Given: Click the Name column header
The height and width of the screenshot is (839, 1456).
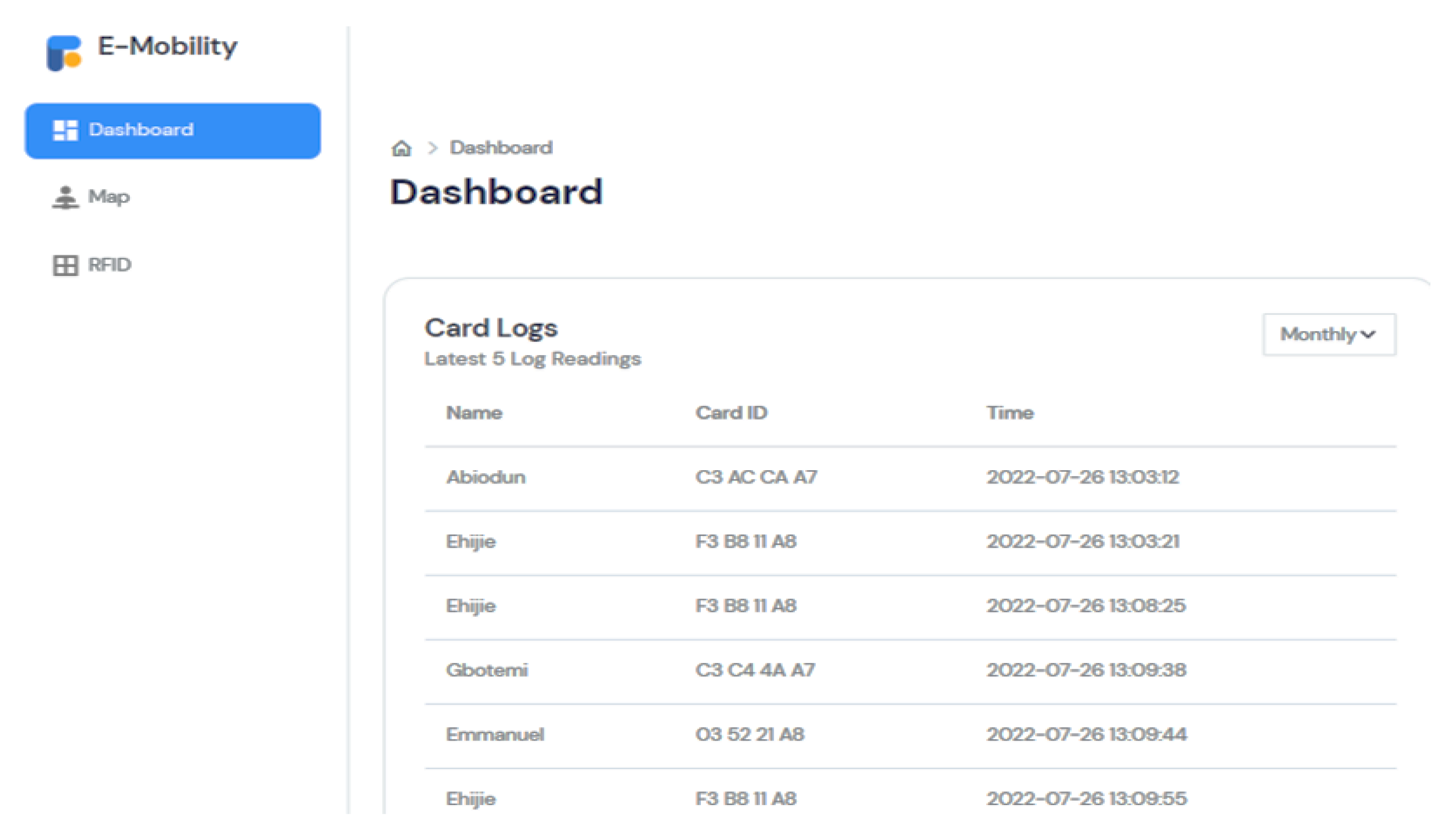Looking at the screenshot, I should (474, 413).
